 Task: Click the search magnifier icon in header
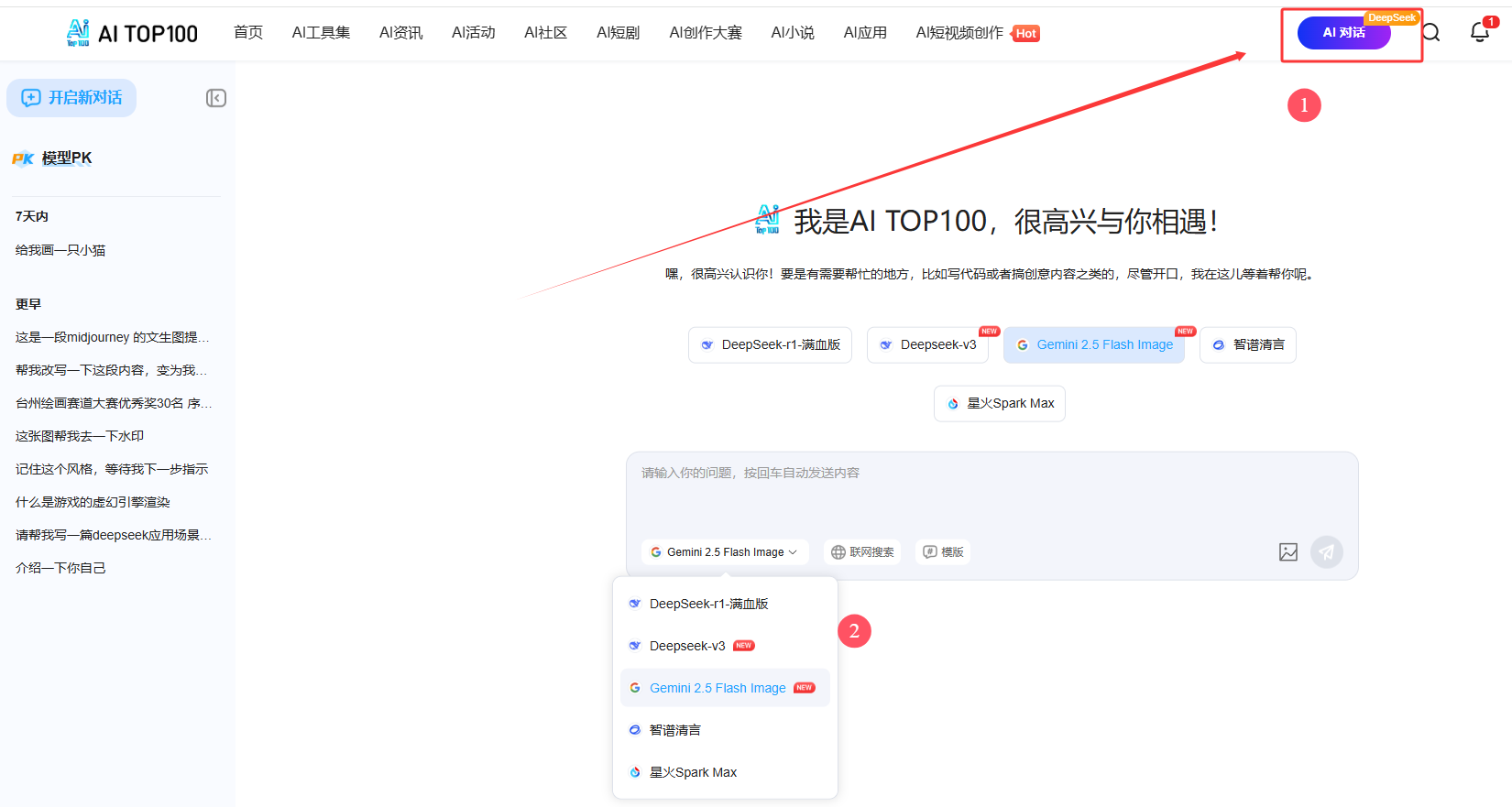click(1430, 33)
